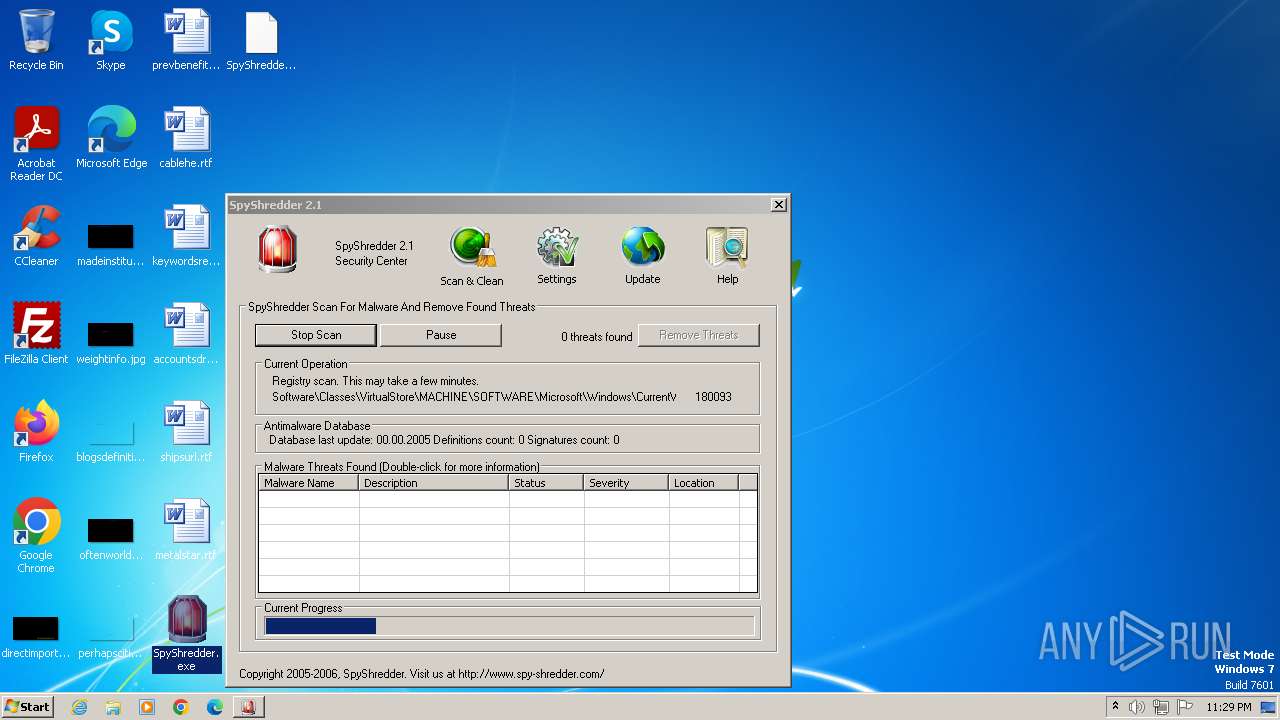Open File Explorer from the taskbar
1280x720 pixels.
[113, 707]
